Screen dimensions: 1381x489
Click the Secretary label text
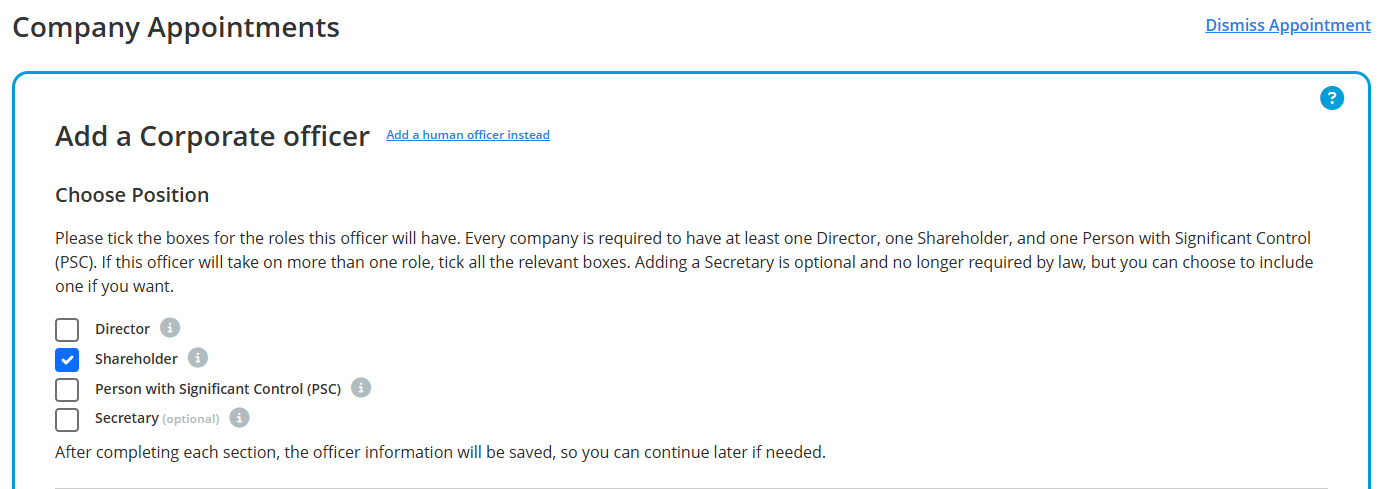click(x=127, y=418)
